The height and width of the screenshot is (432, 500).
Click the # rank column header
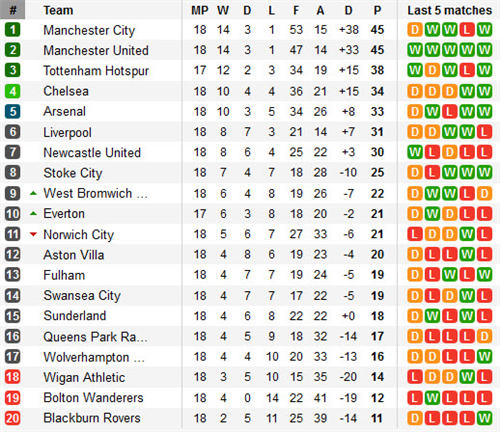[x=13, y=10]
